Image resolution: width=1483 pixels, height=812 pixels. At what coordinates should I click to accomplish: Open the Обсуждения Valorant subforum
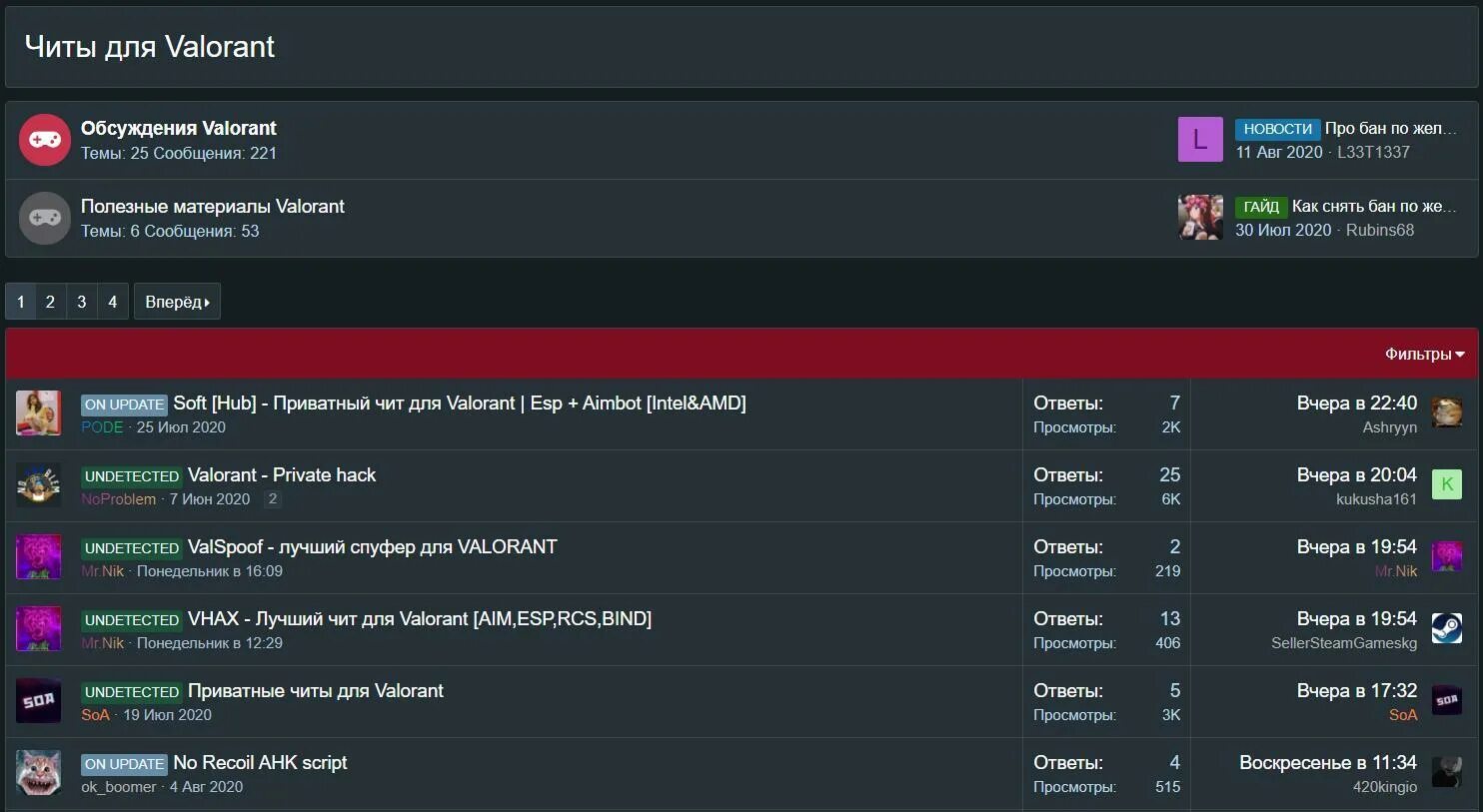pyautogui.click(x=178, y=128)
